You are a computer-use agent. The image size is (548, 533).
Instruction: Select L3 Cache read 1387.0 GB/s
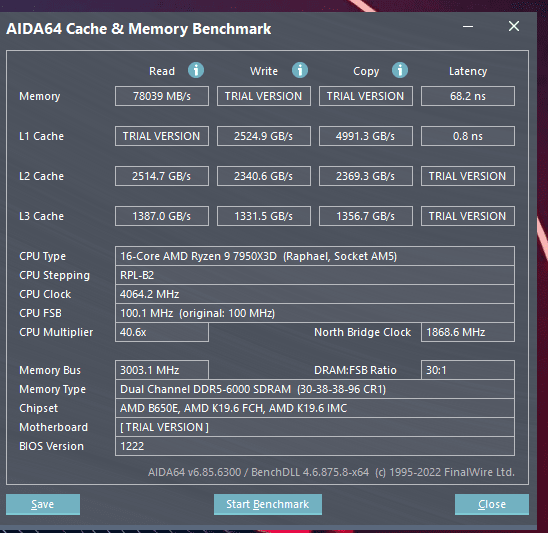click(x=162, y=216)
